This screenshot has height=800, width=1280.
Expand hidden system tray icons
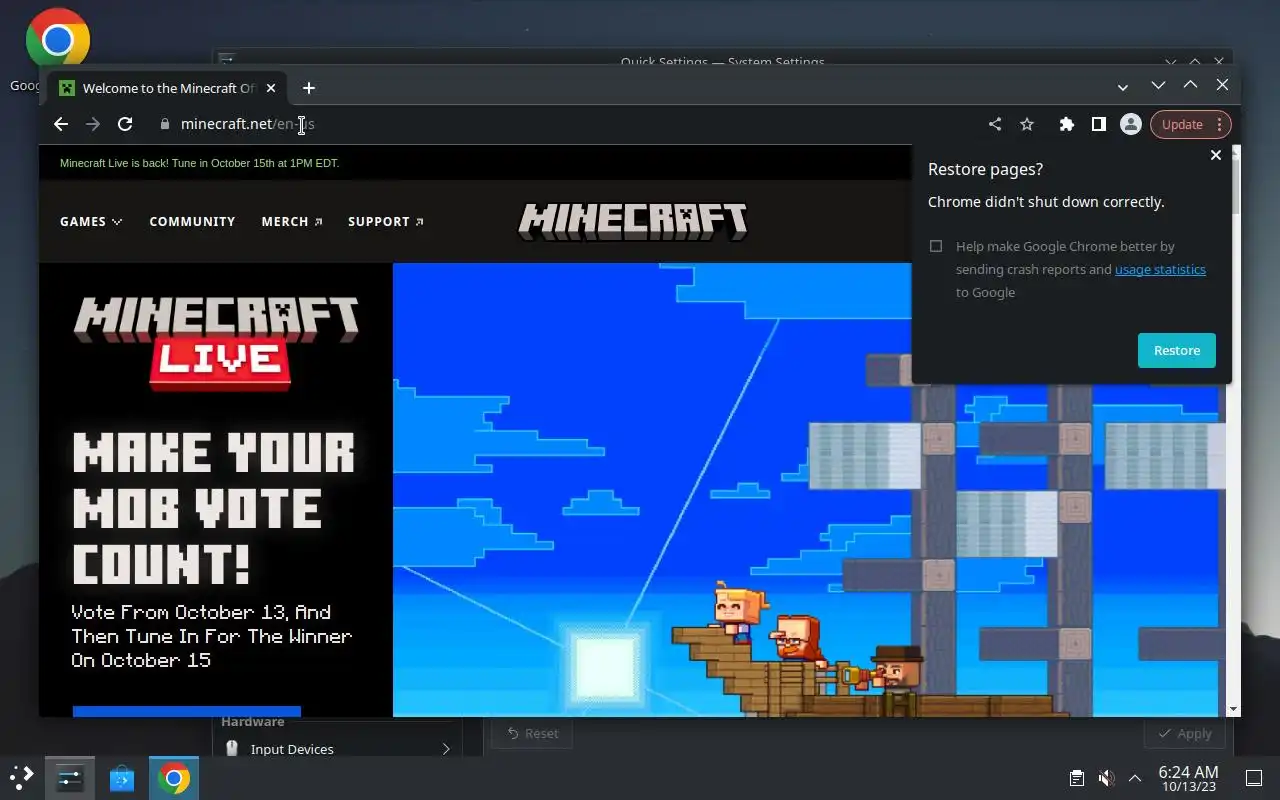coord(1135,778)
